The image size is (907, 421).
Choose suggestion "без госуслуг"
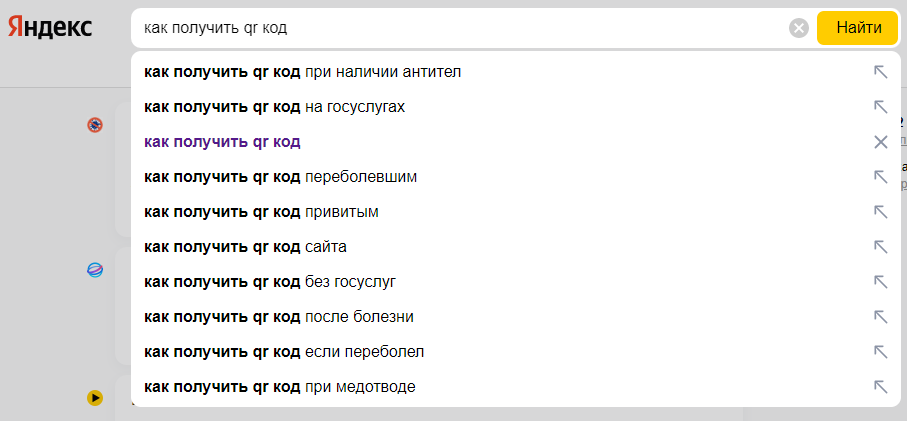point(515,282)
